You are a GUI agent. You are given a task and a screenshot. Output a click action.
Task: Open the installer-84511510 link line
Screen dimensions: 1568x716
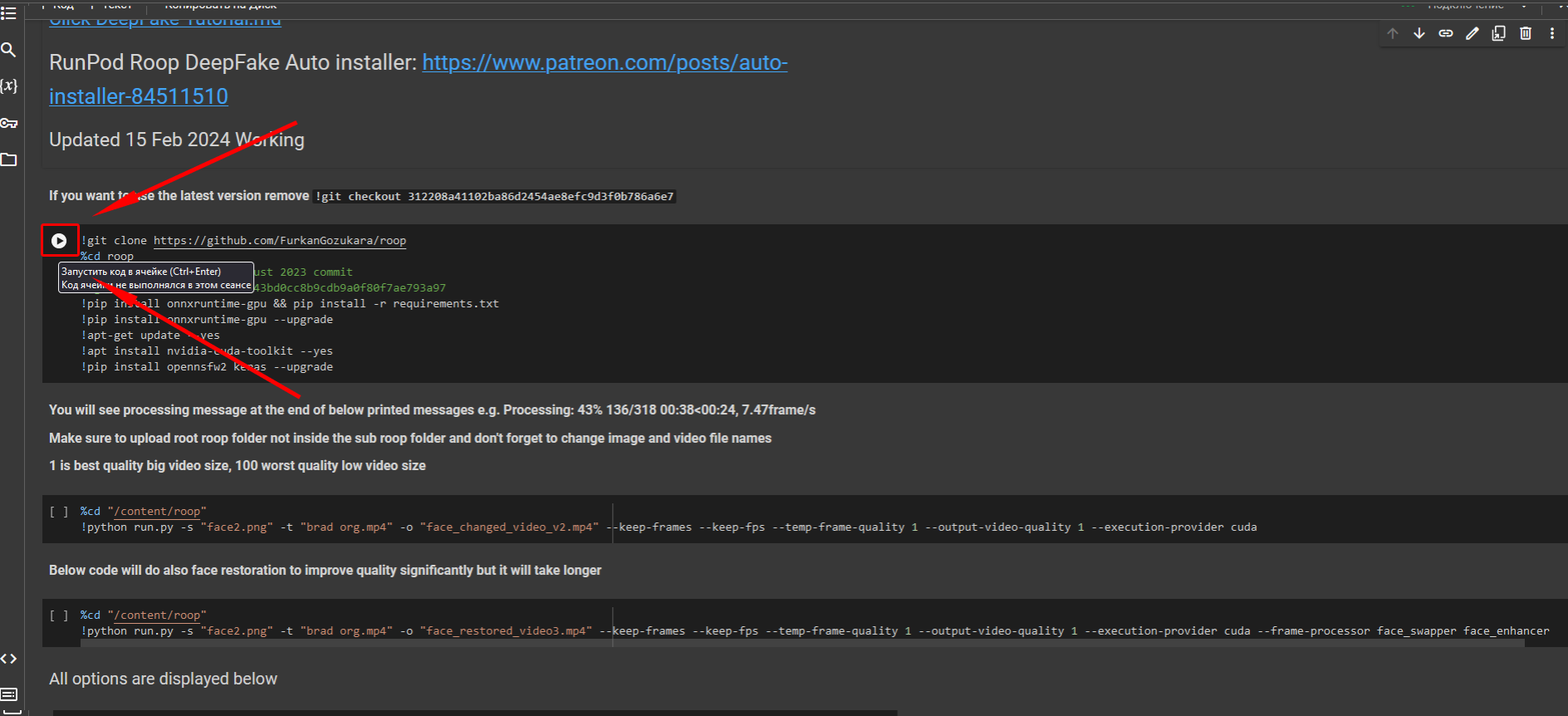pyautogui.click(x=139, y=96)
